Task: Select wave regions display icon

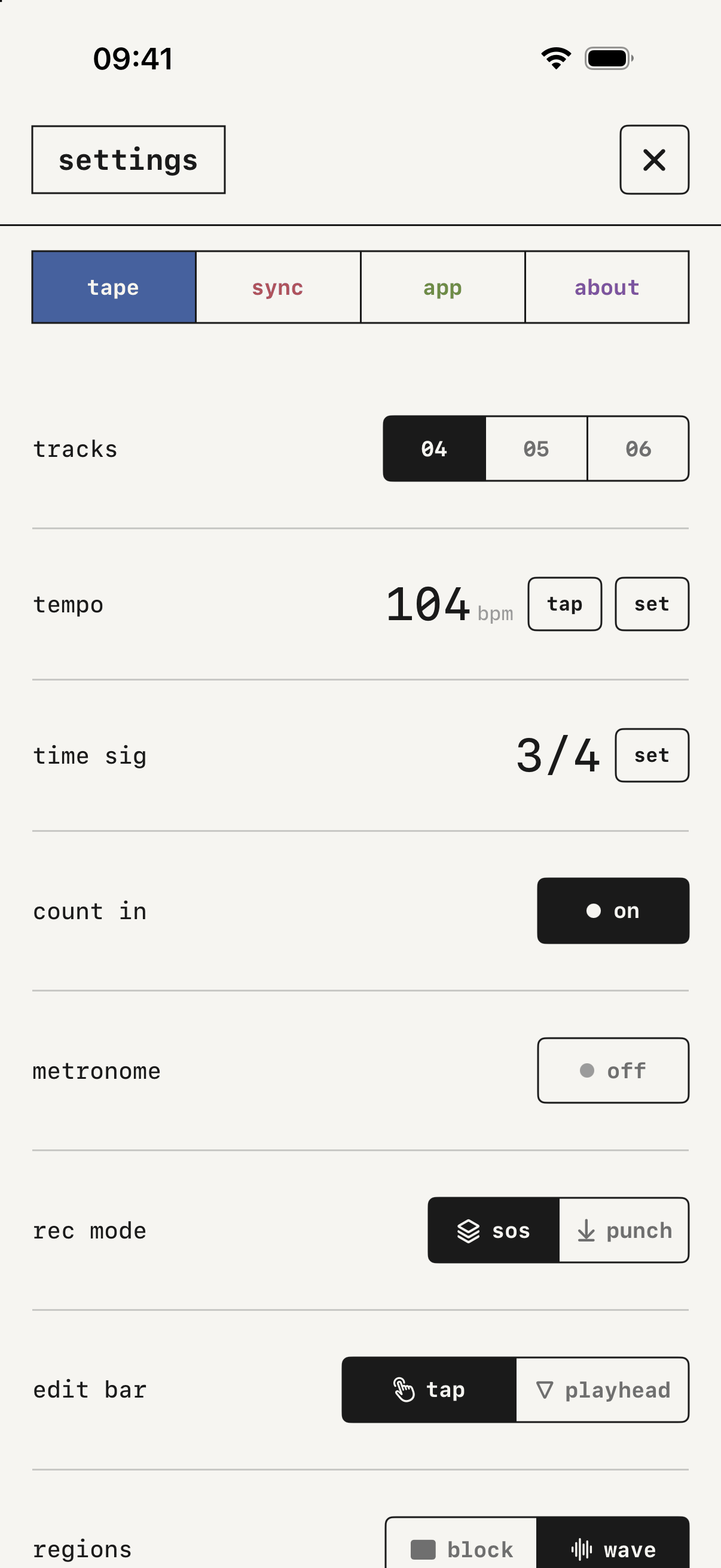Action: (x=582, y=1549)
